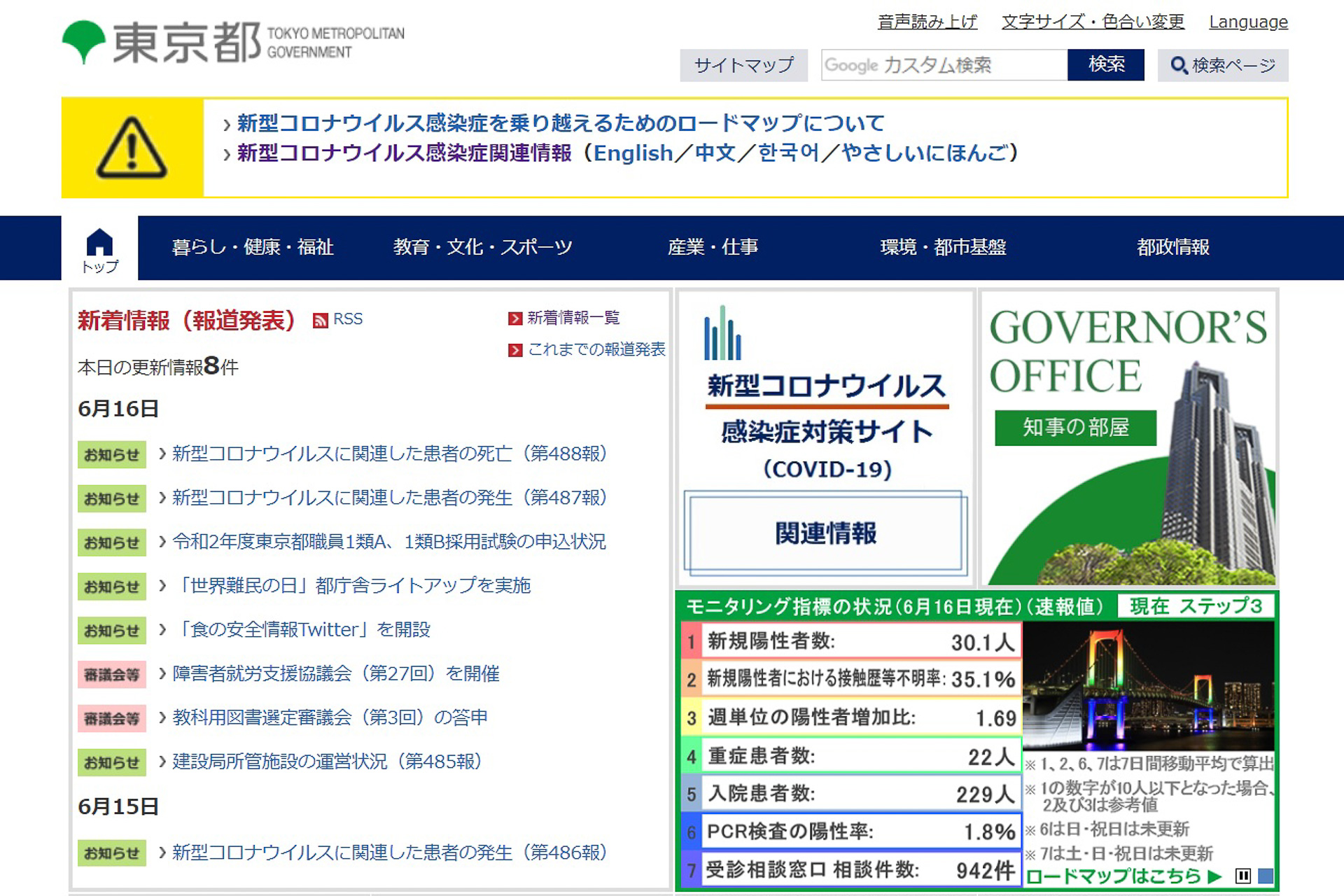Open the 暮らし・健康・福祉 menu
Image resolution: width=1344 pixels, height=896 pixels.
(253, 247)
